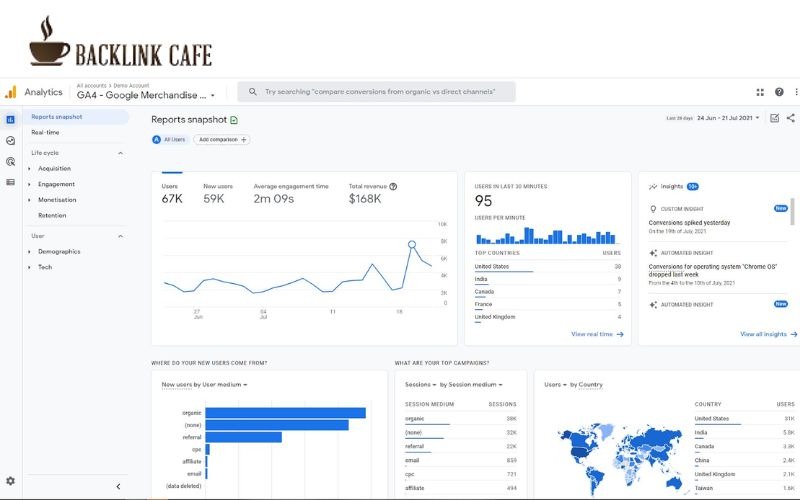Click the 10+ insights count badge
Screen dimensions: 800x500
coord(692,187)
